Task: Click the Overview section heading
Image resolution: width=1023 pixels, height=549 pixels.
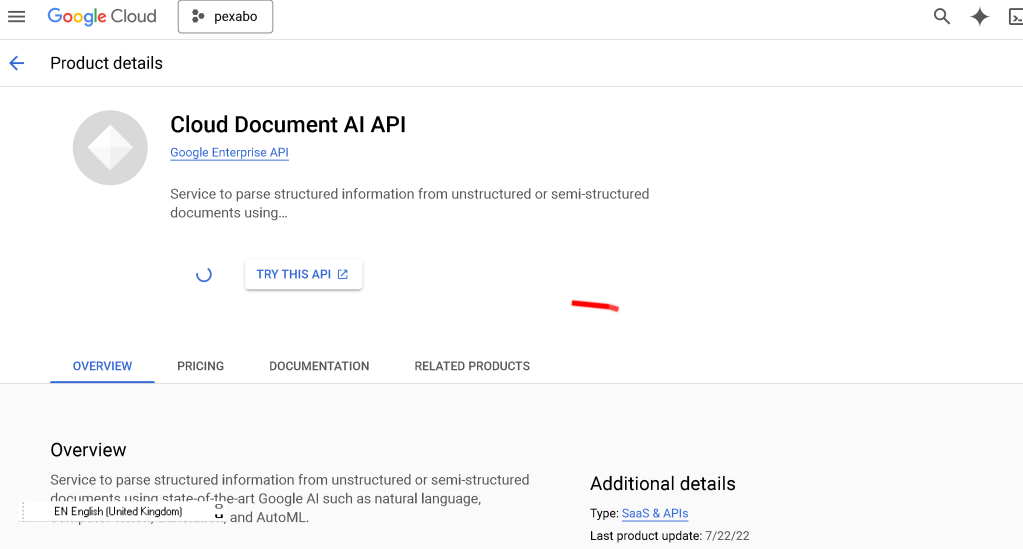Action: pyautogui.click(x=88, y=450)
